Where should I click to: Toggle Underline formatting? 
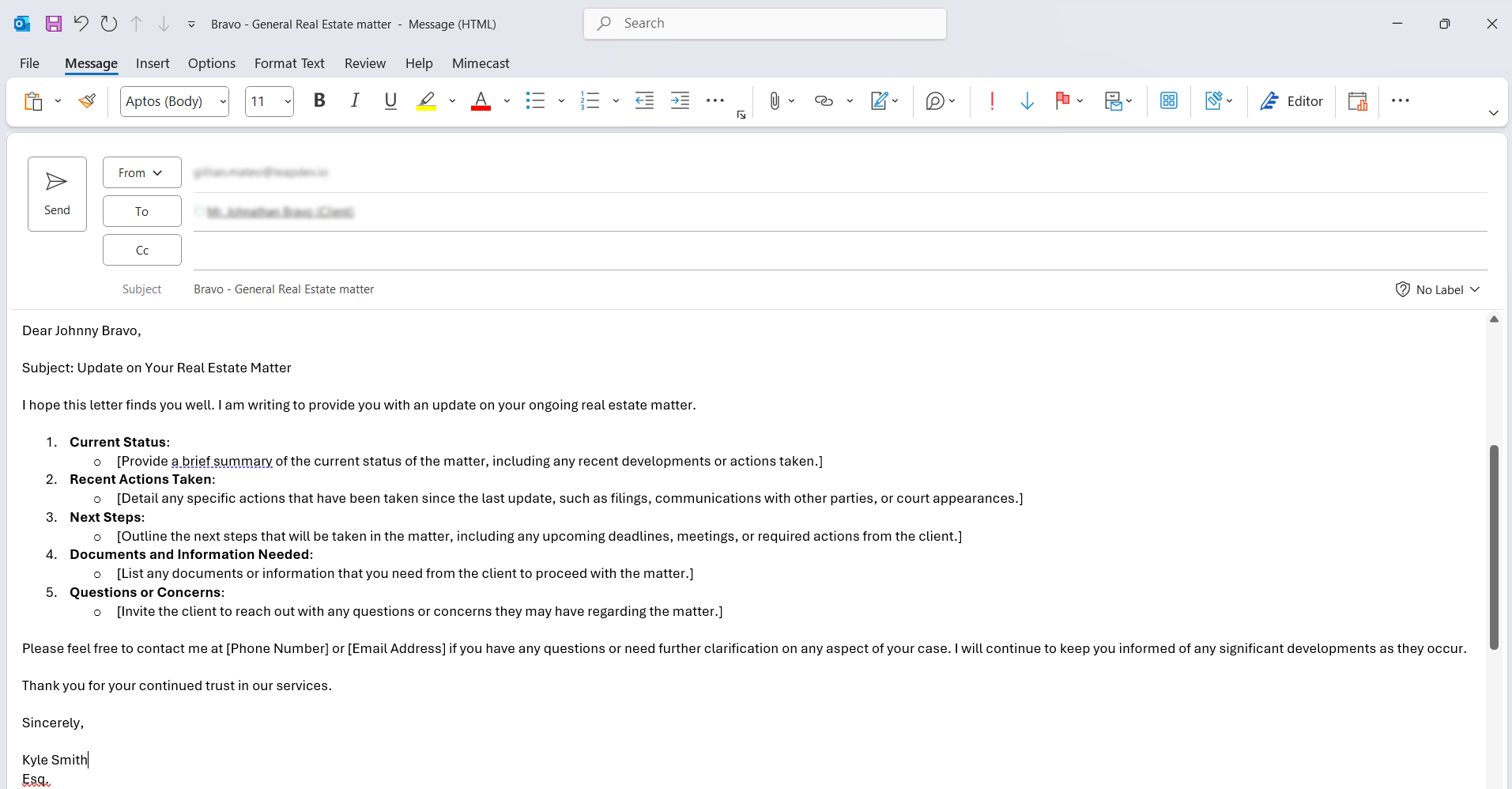390,101
